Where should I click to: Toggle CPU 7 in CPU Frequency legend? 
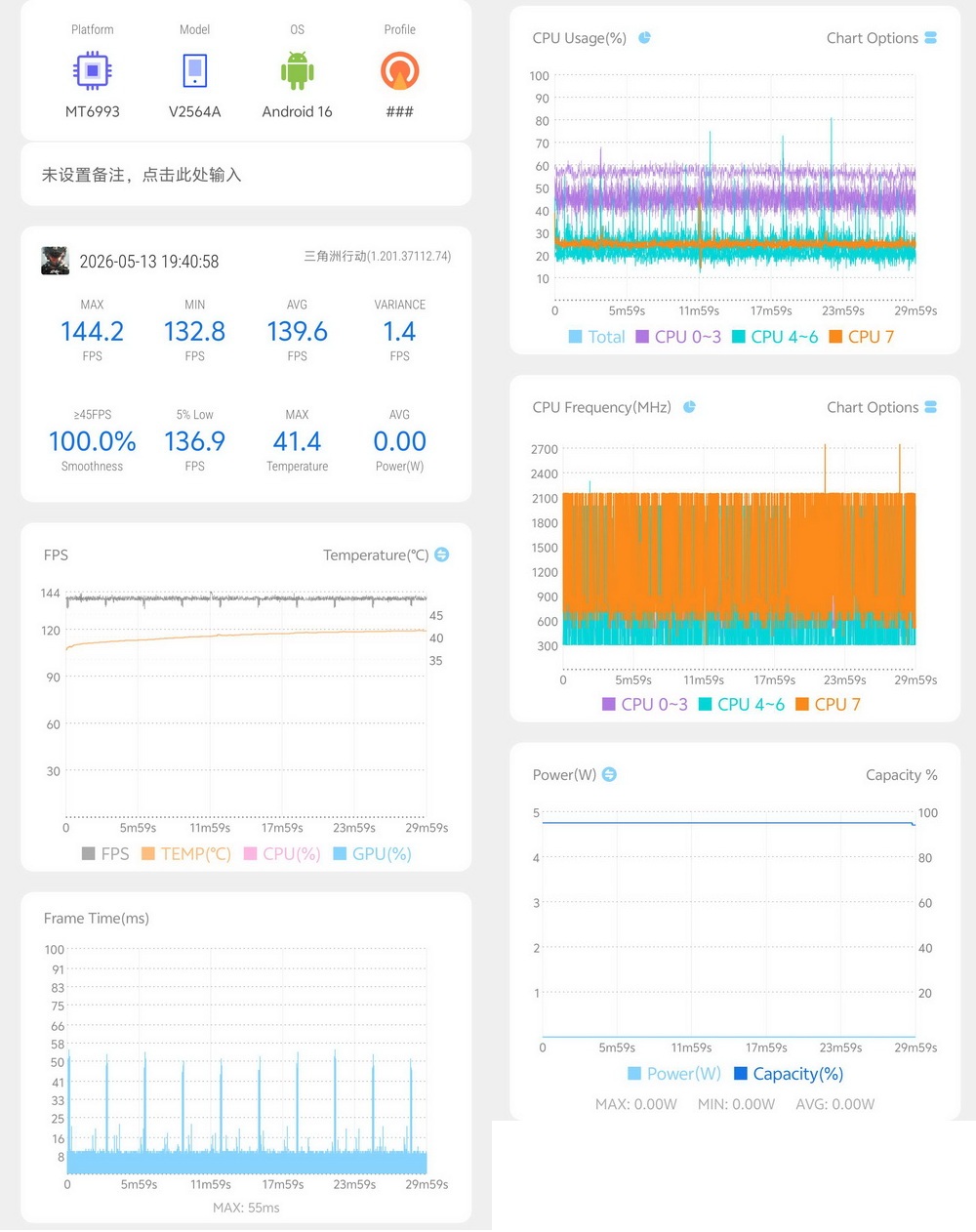point(828,704)
